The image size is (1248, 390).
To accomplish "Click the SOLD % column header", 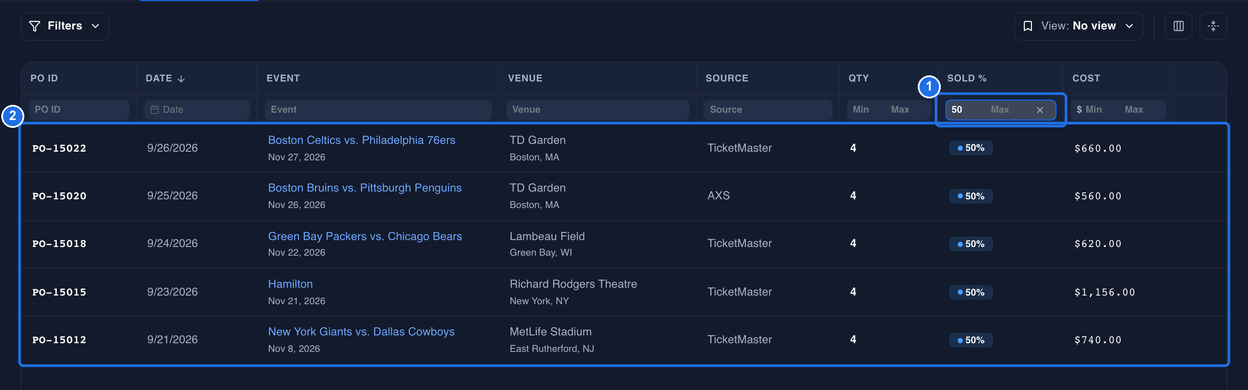I will (x=967, y=78).
